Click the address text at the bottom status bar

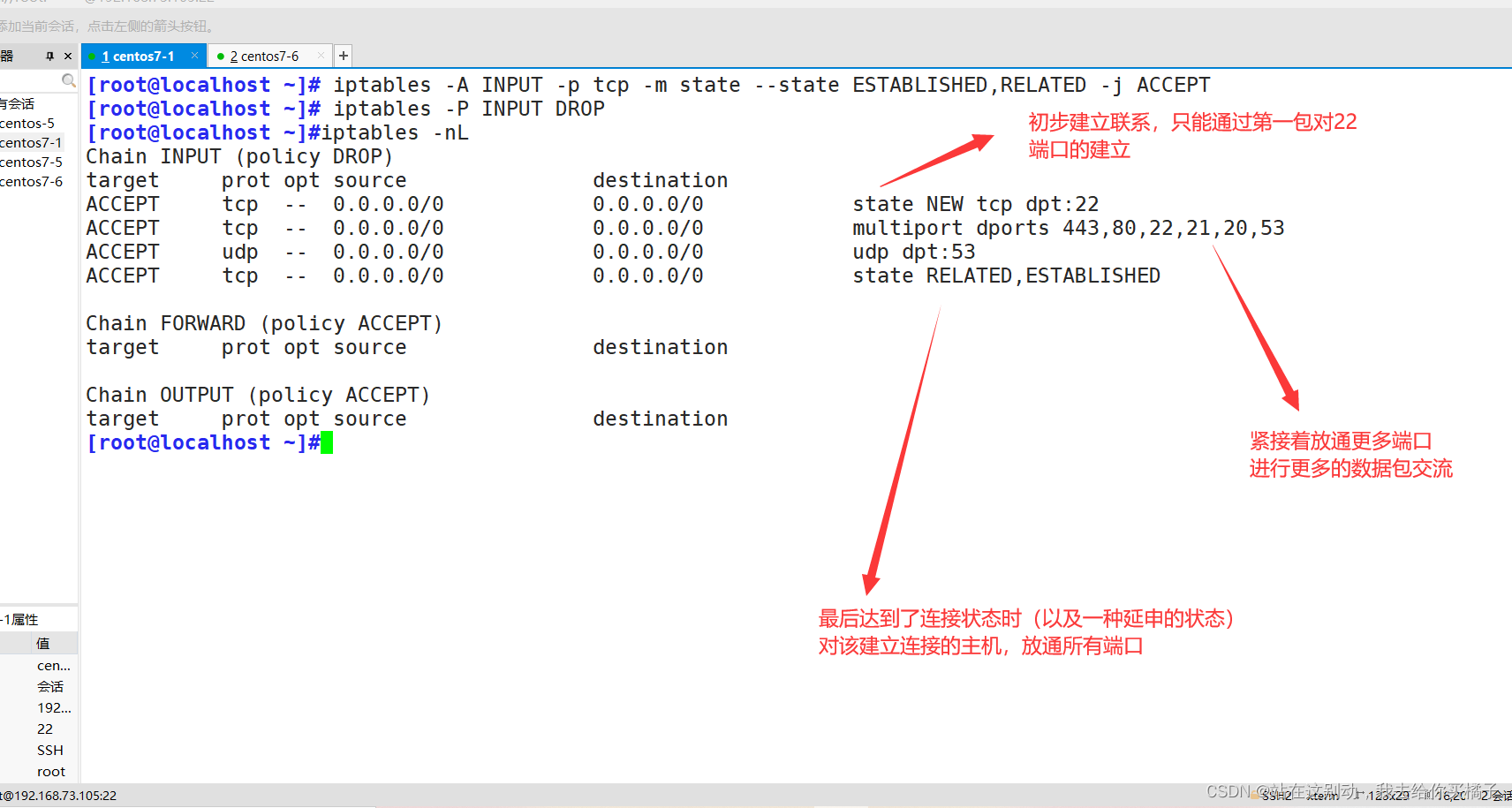pyautogui.click(x=59, y=795)
